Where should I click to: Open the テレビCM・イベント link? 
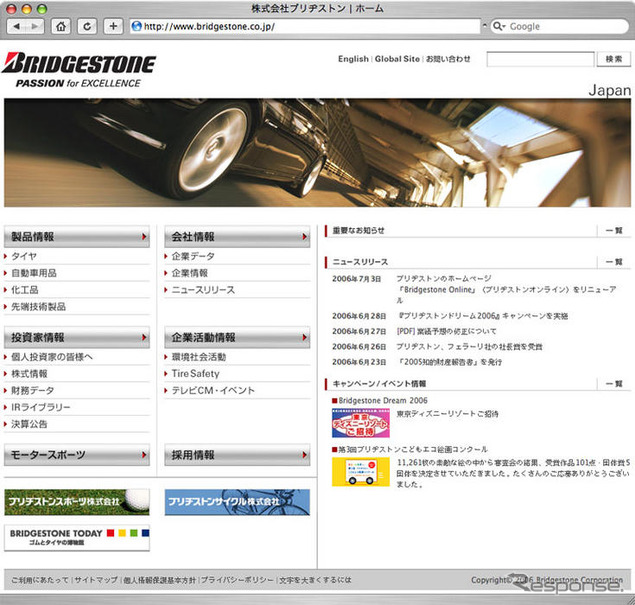[213, 390]
